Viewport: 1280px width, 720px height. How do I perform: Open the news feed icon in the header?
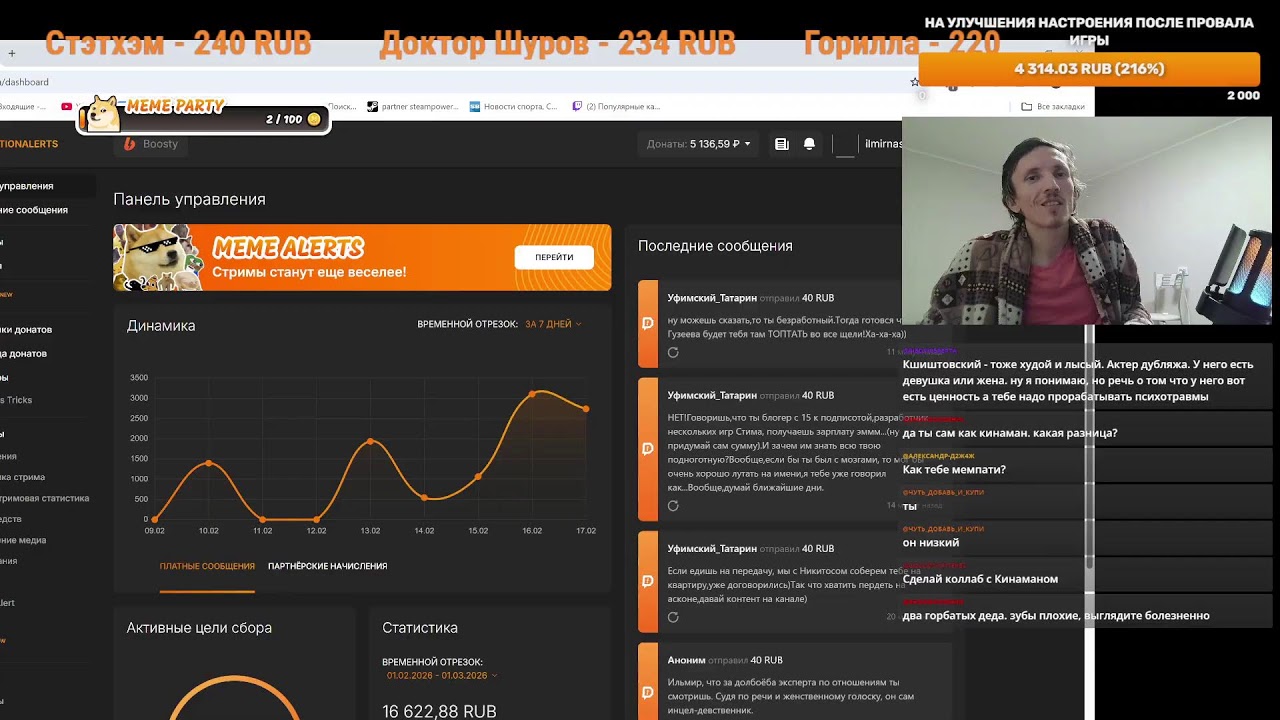(782, 144)
